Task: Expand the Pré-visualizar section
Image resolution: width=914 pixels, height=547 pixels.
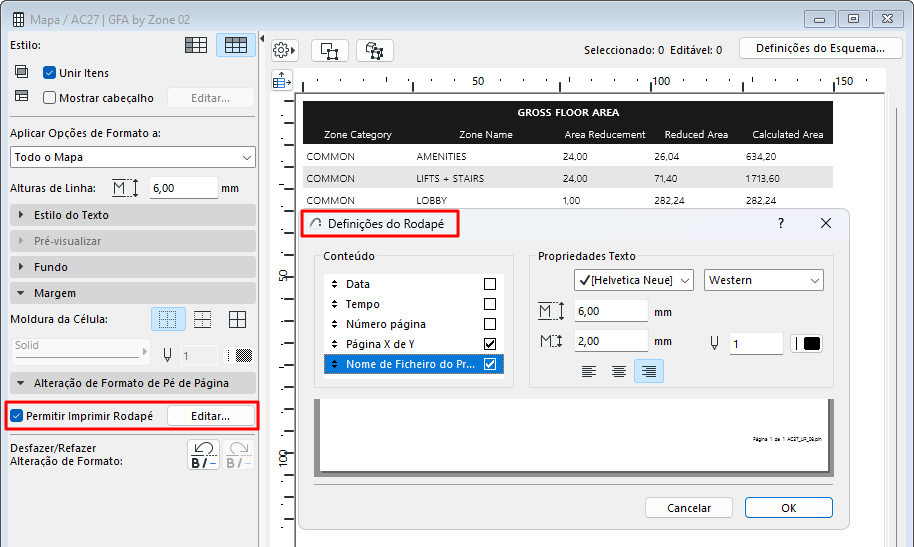Action: tap(133, 241)
